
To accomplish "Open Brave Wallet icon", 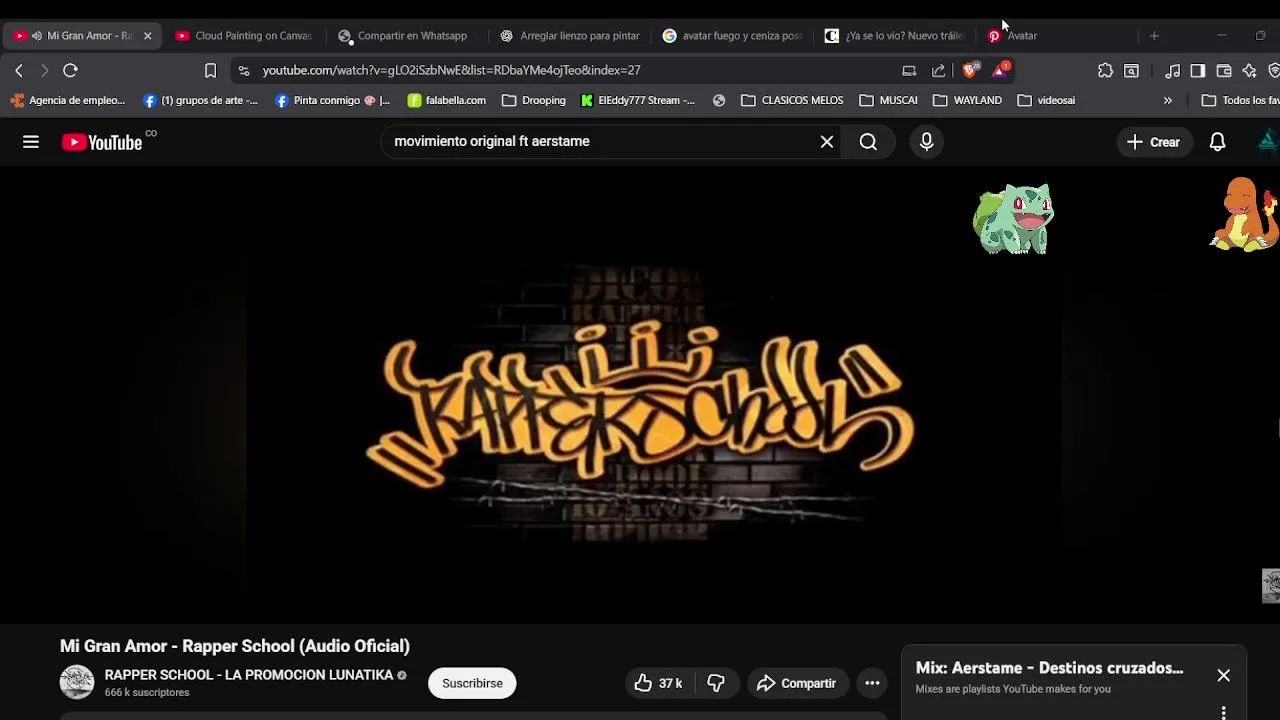I will 1223,70.
